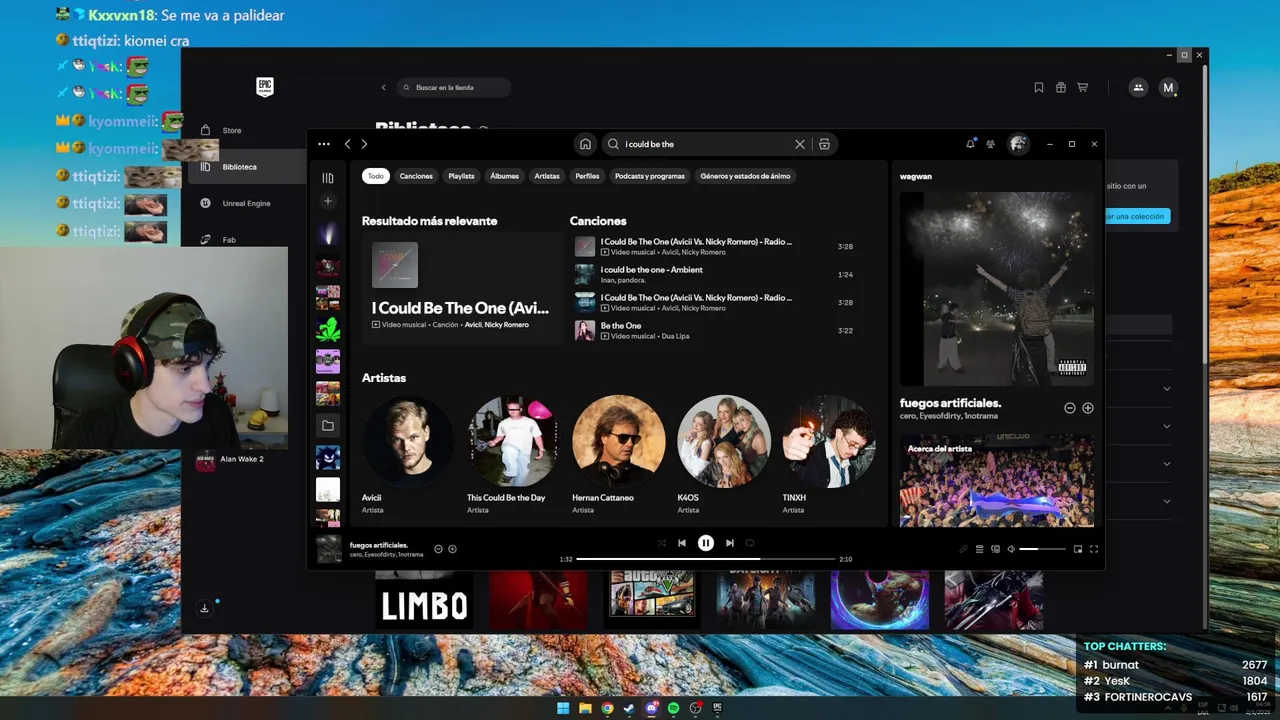Open the folder in the Spotify sidebar

click(x=328, y=426)
